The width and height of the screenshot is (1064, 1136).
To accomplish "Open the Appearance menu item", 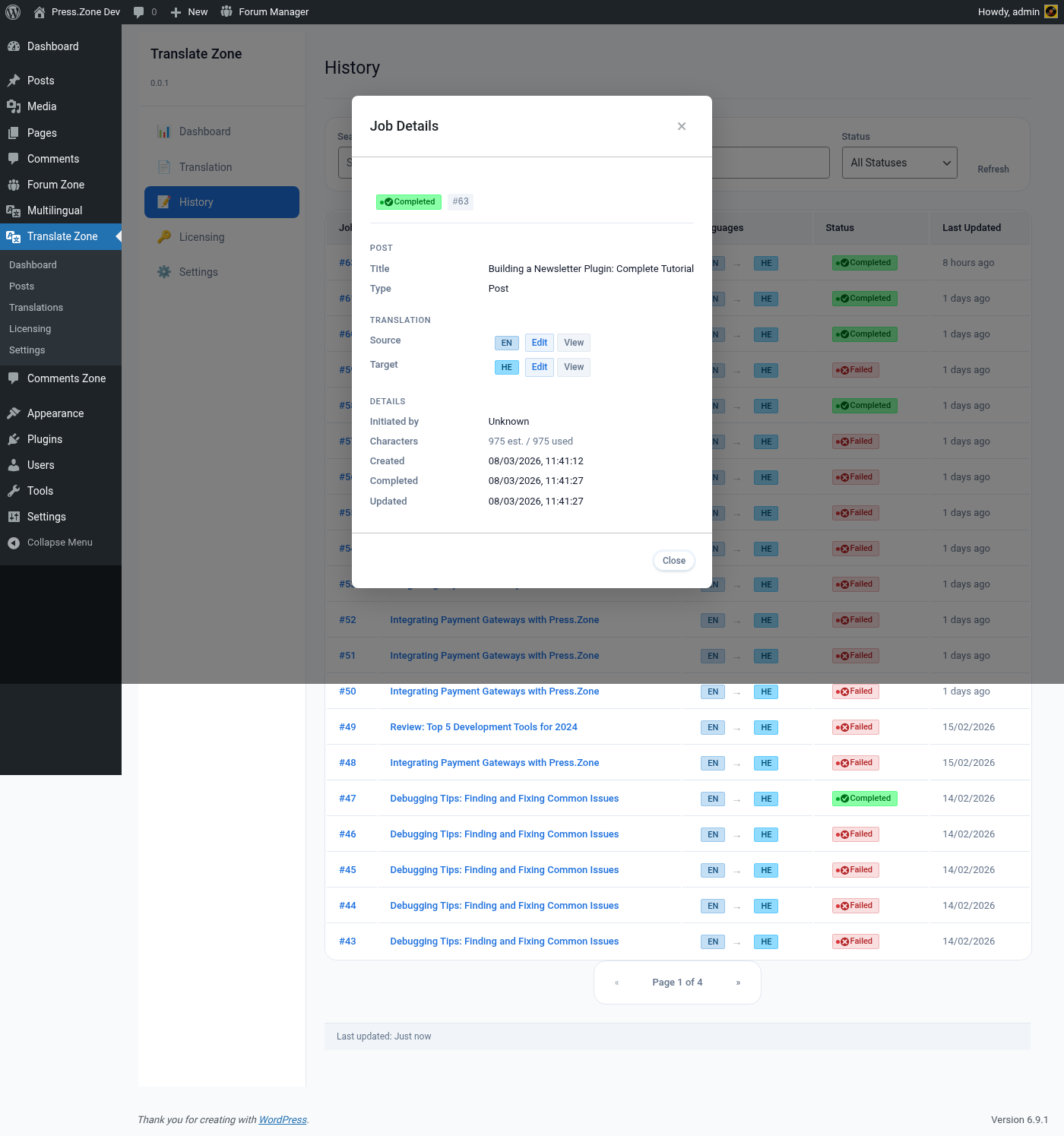I will (61, 413).
